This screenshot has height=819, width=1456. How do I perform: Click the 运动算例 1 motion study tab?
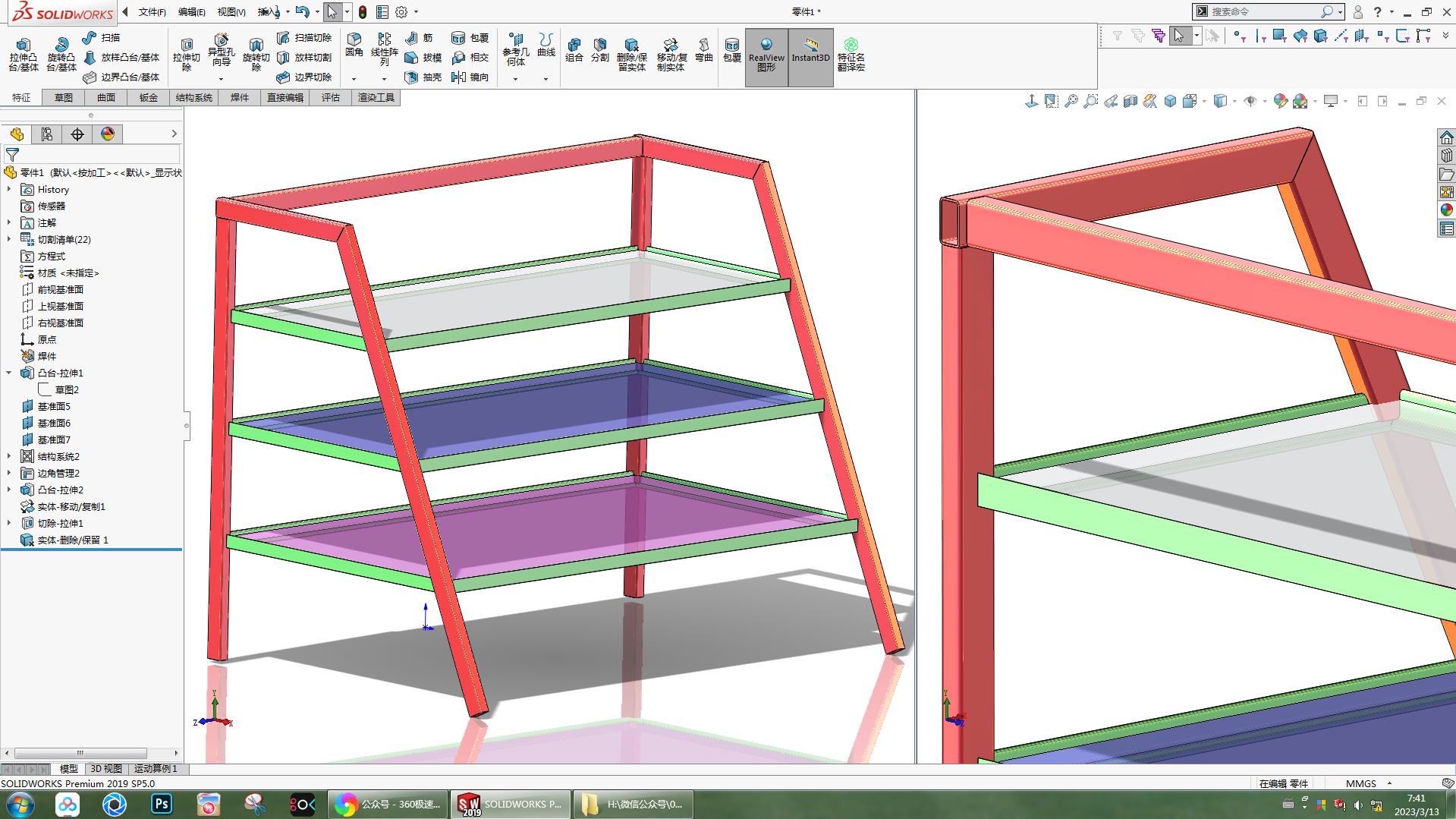click(156, 769)
